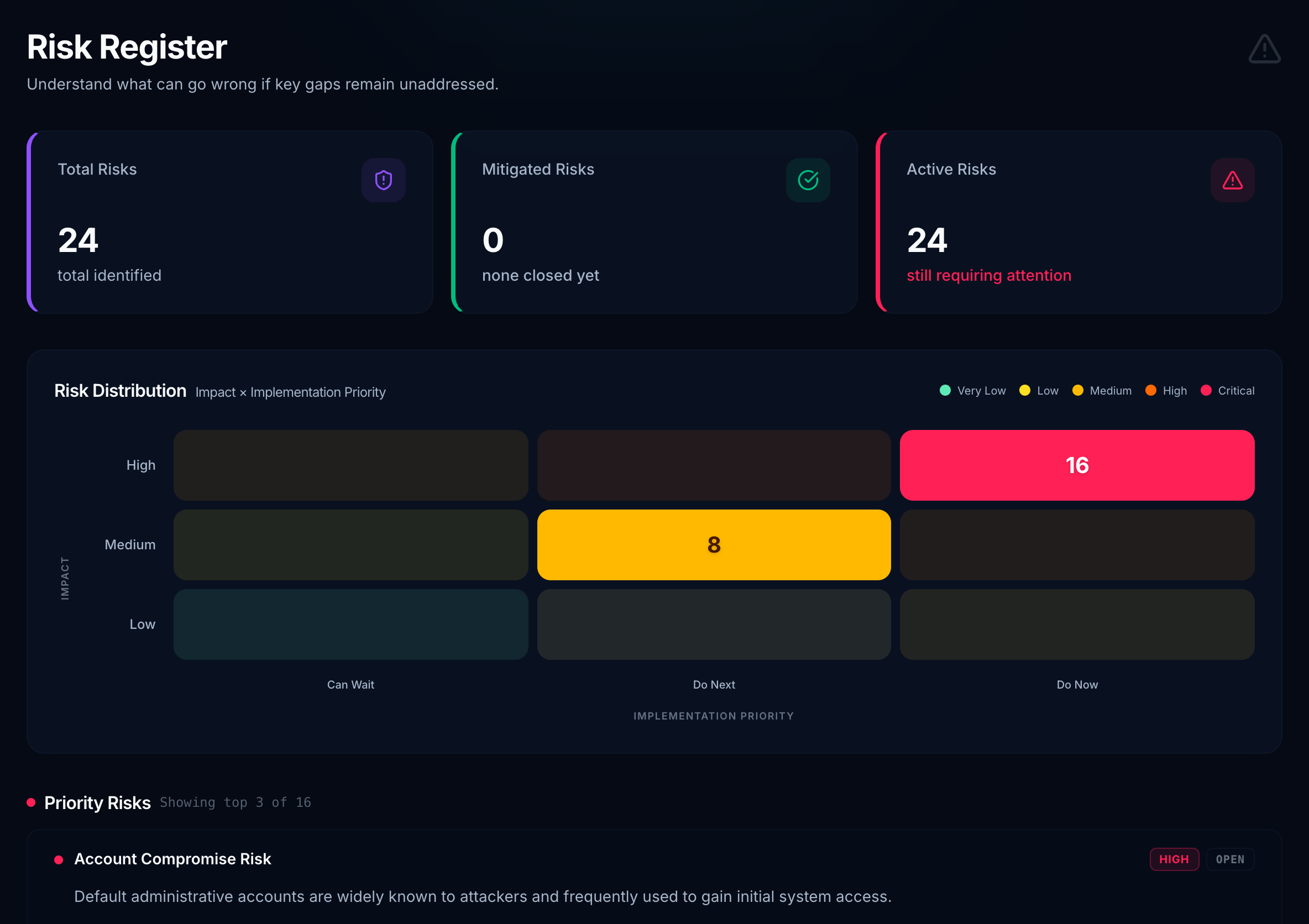Click the 'Do Next' column label
Screen dimensions: 1309x924
click(714, 685)
